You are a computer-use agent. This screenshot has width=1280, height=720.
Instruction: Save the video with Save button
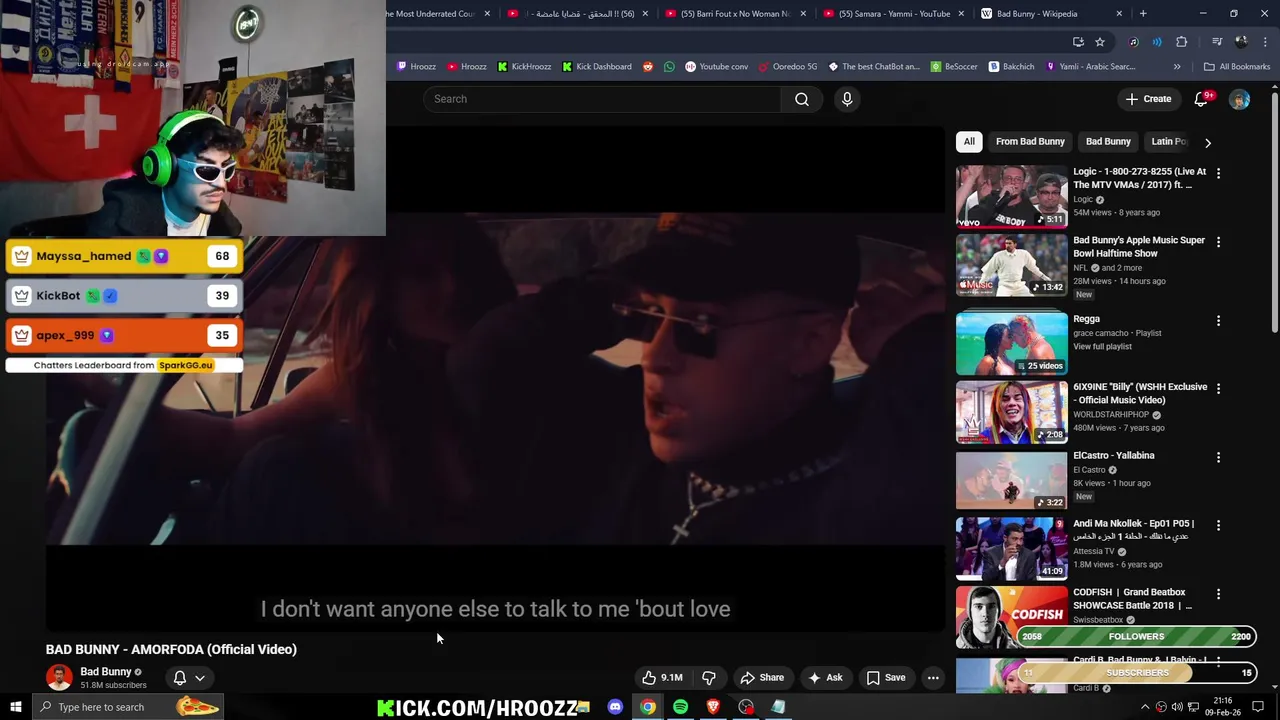click(x=885, y=678)
